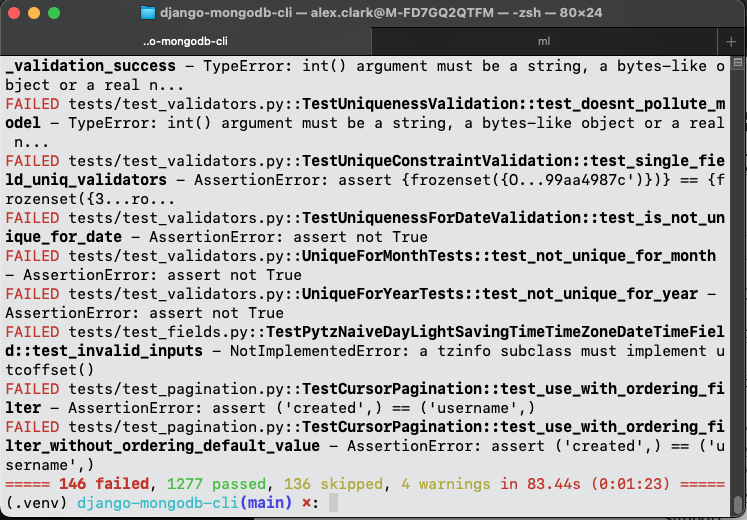This screenshot has height=520, width=747.
Task: Click 'ique_for_date' bold text
Action: point(63,237)
